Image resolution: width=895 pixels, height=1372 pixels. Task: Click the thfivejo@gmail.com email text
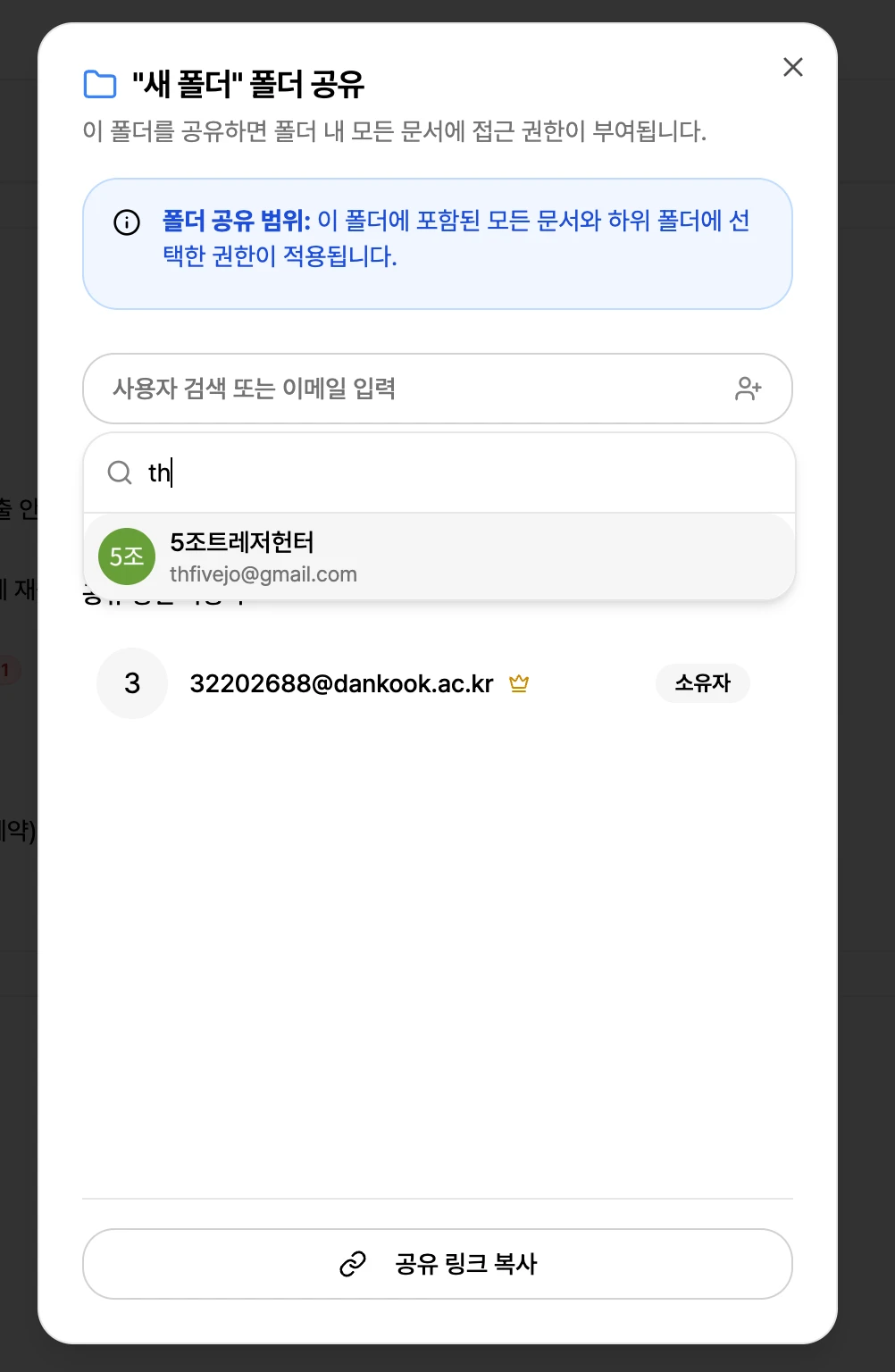coord(263,574)
